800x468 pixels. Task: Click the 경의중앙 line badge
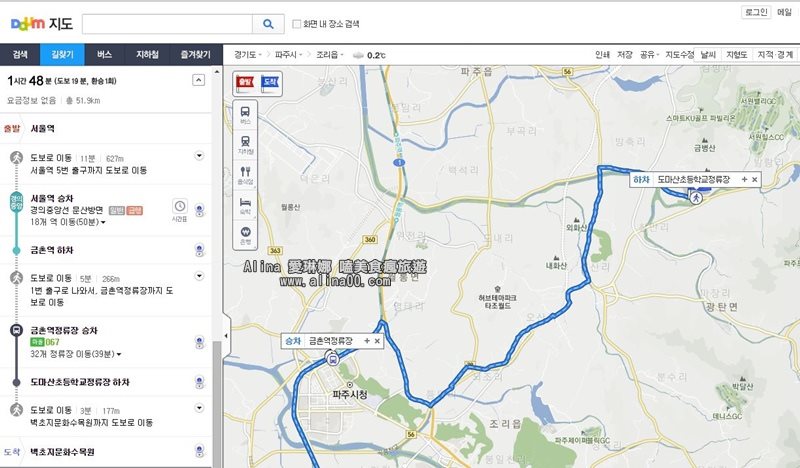(16, 201)
